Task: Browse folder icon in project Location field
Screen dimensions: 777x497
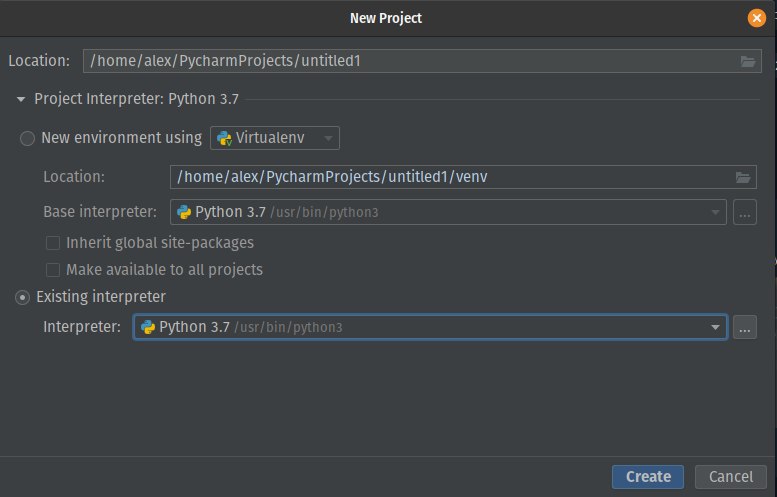Action: click(748, 61)
